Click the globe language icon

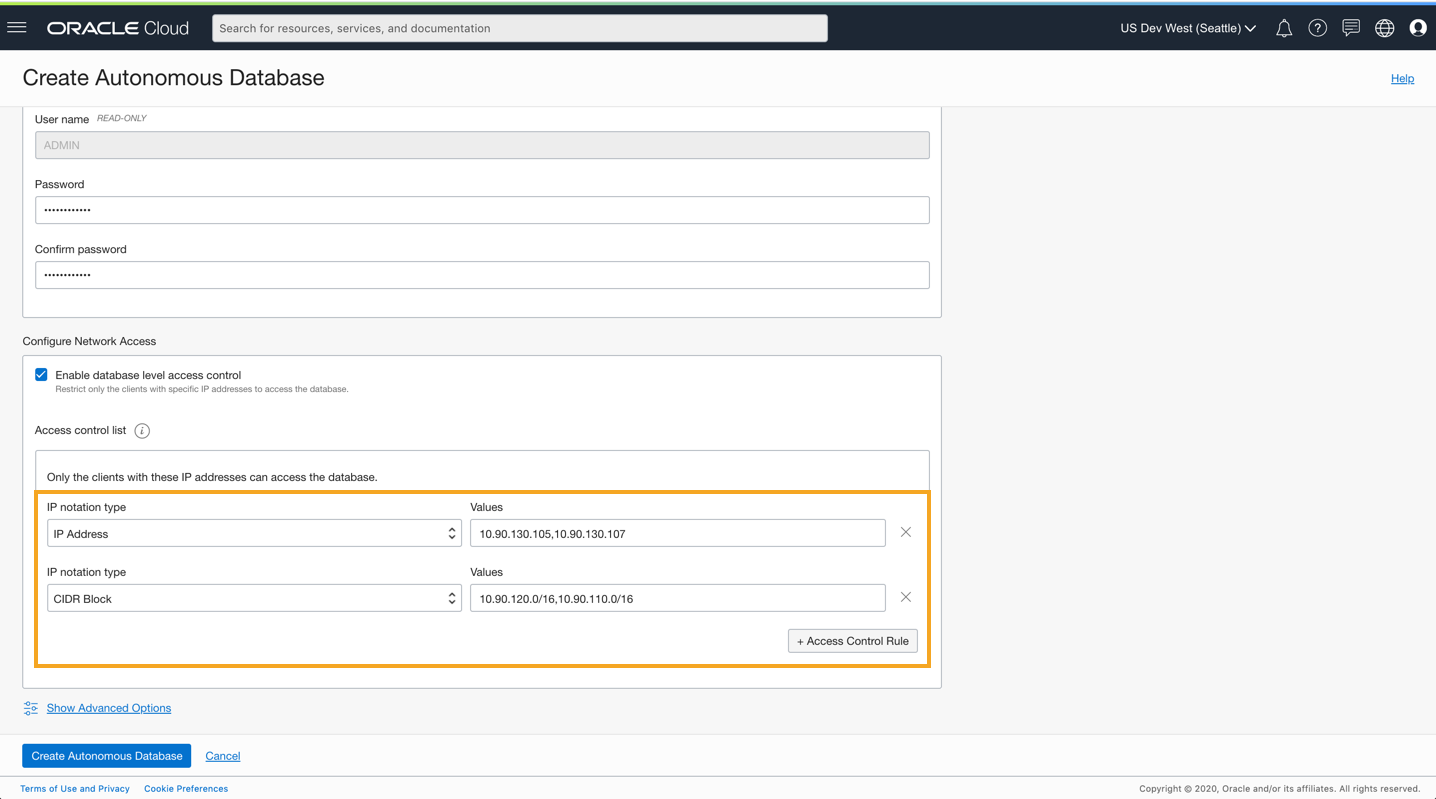pyautogui.click(x=1385, y=28)
